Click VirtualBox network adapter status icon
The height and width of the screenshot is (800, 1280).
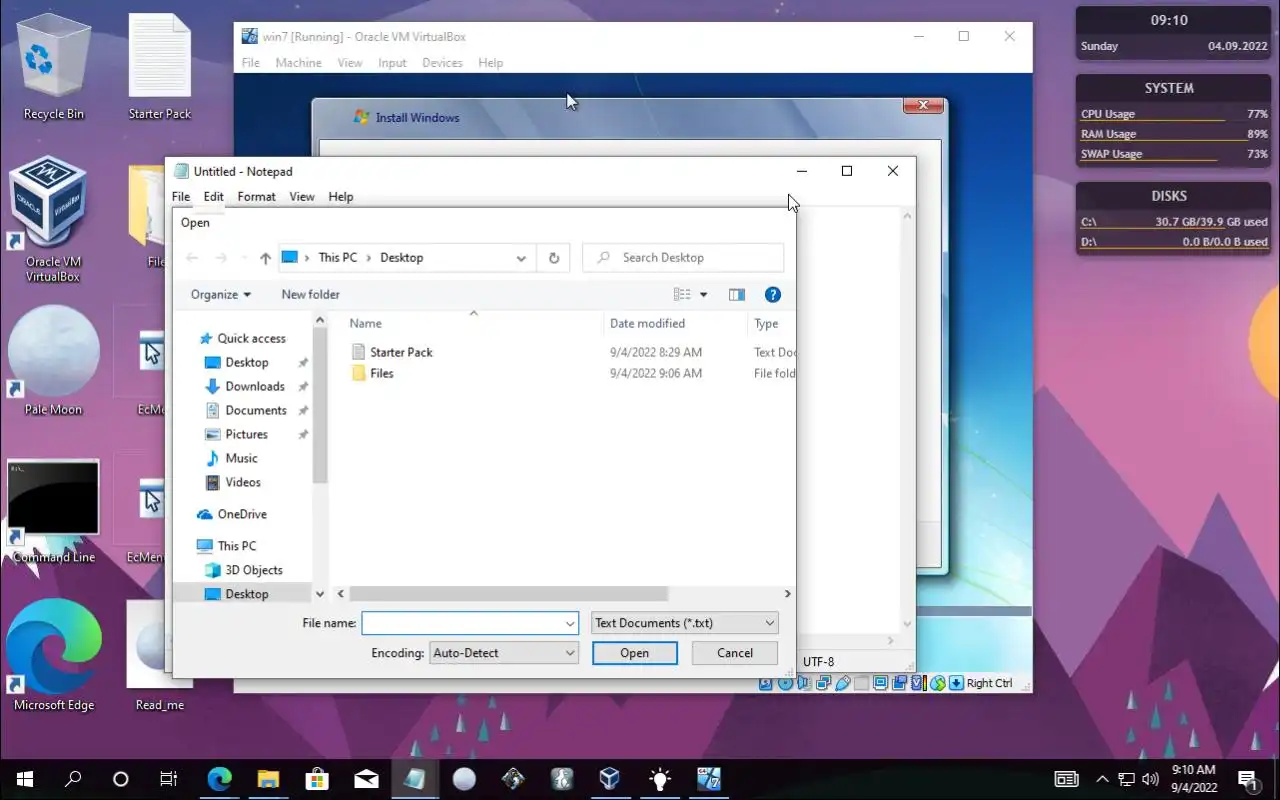point(823,684)
